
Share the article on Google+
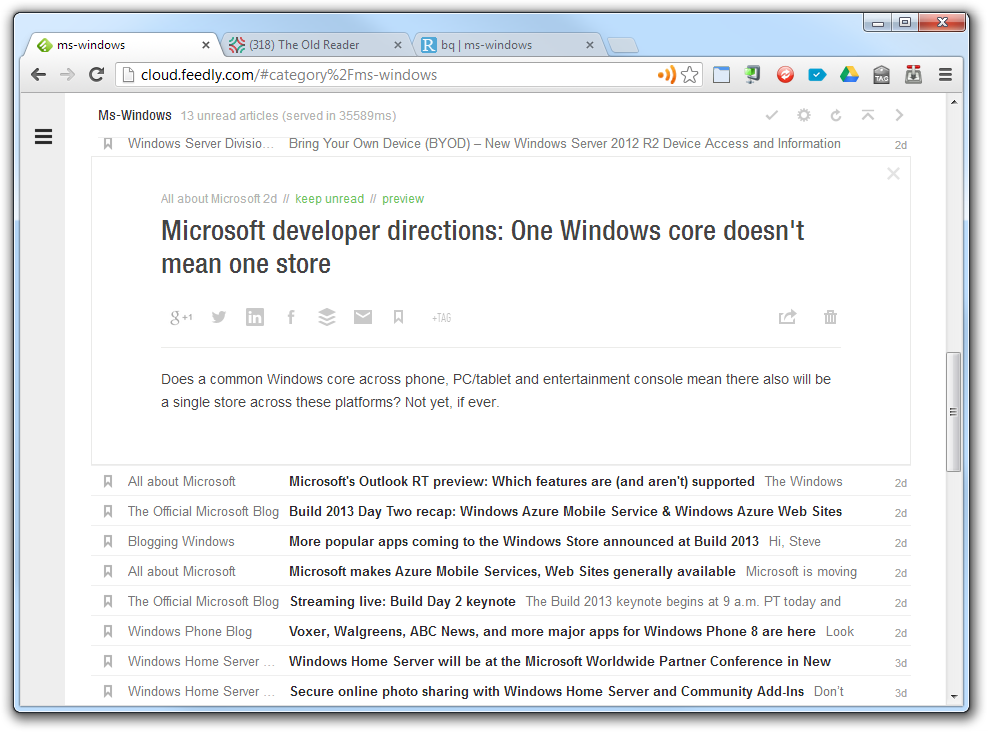click(x=181, y=317)
